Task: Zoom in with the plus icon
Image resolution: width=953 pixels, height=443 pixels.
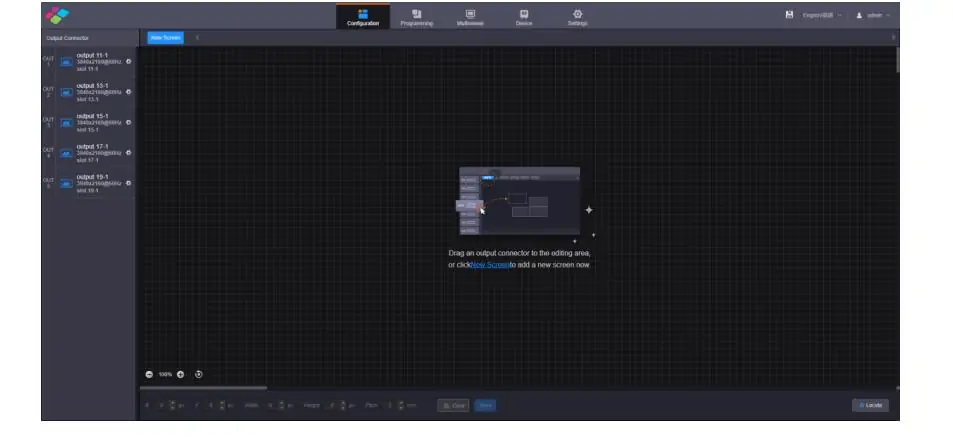Action: tap(181, 374)
